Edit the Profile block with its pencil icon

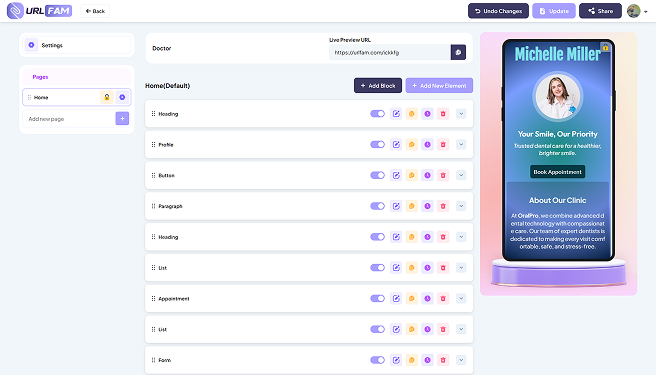[x=396, y=144]
